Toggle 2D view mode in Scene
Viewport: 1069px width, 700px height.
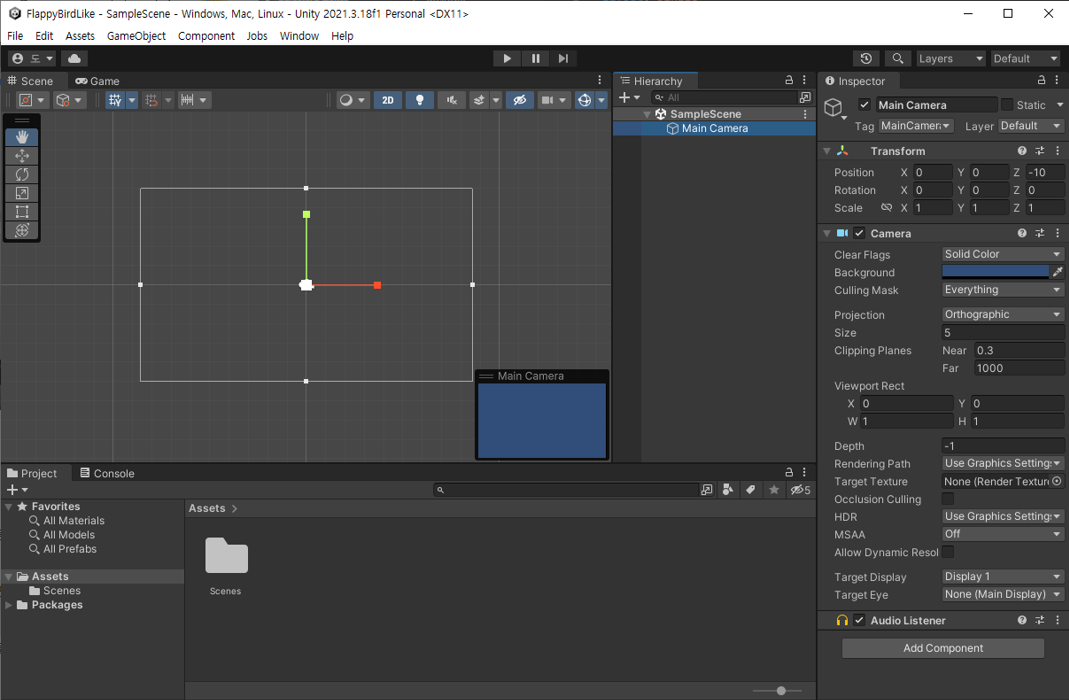coord(388,100)
